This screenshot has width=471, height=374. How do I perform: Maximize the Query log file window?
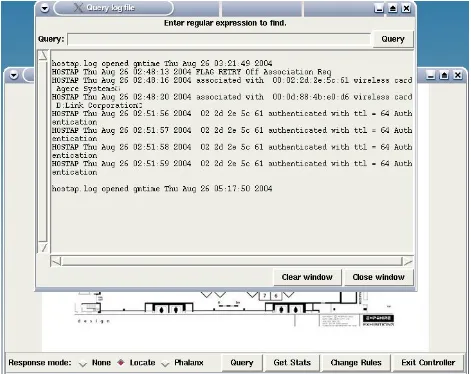[393, 8]
